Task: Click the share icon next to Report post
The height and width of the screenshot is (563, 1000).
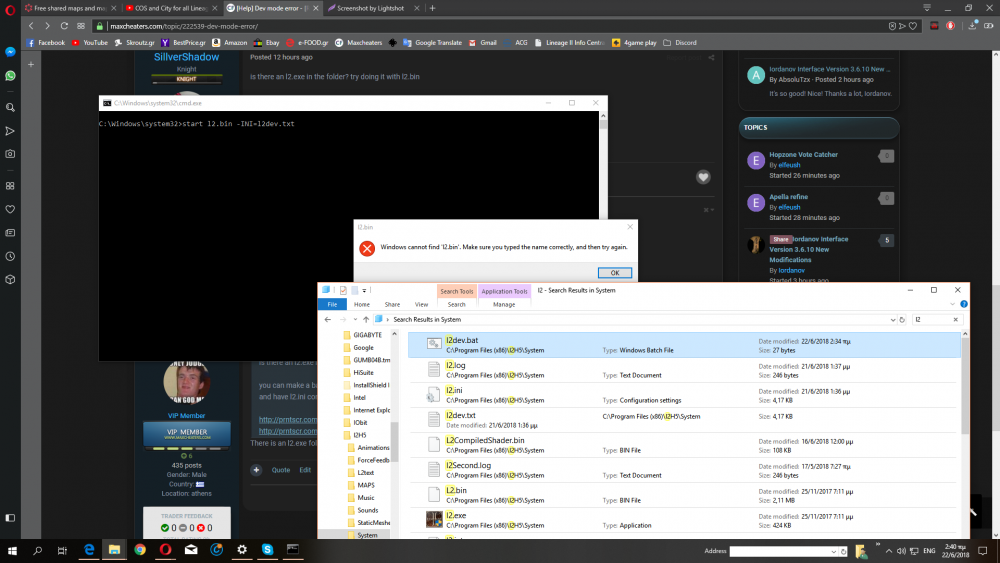Action: (x=711, y=57)
